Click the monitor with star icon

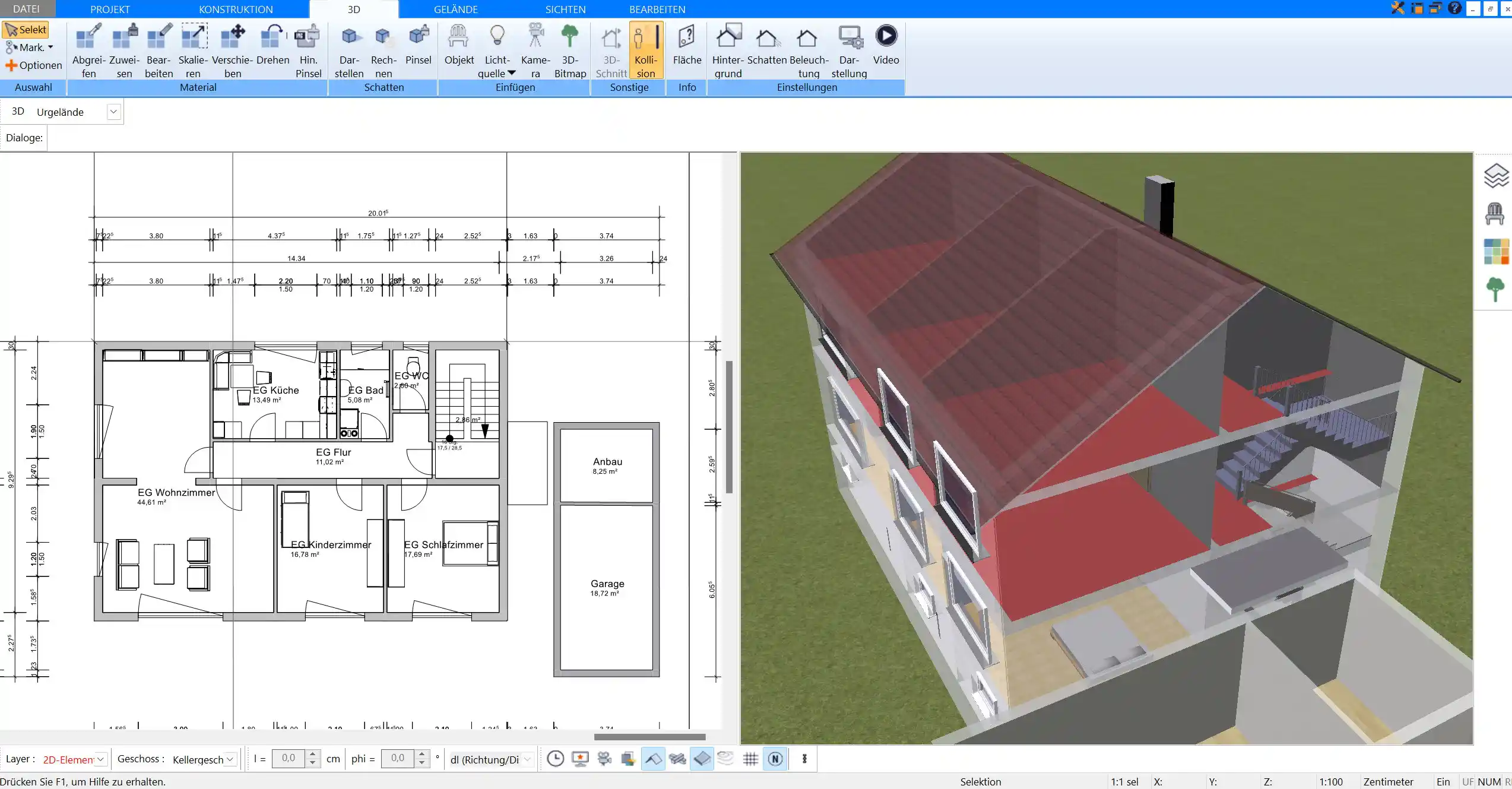pyautogui.click(x=580, y=759)
